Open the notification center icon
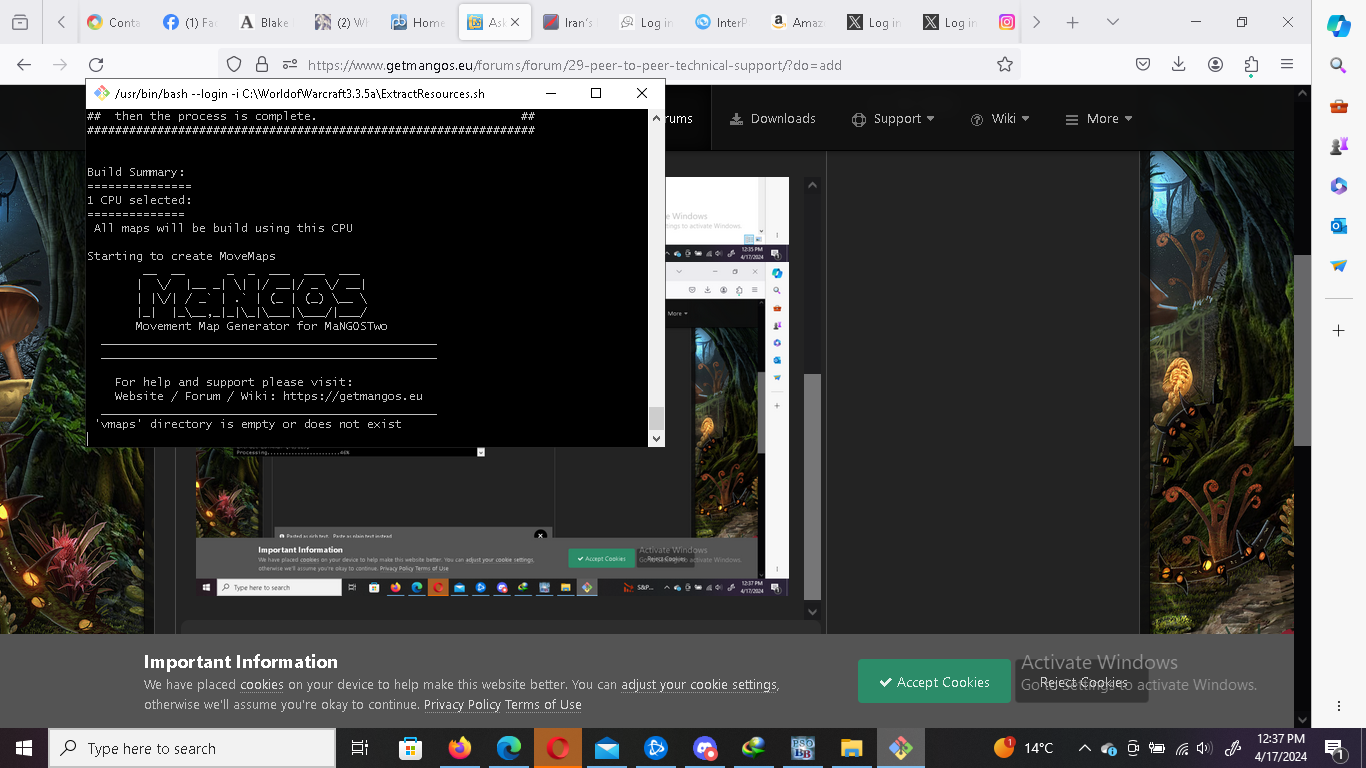Image resolution: width=1366 pixels, height=768 pixels. coord(1333,748)
